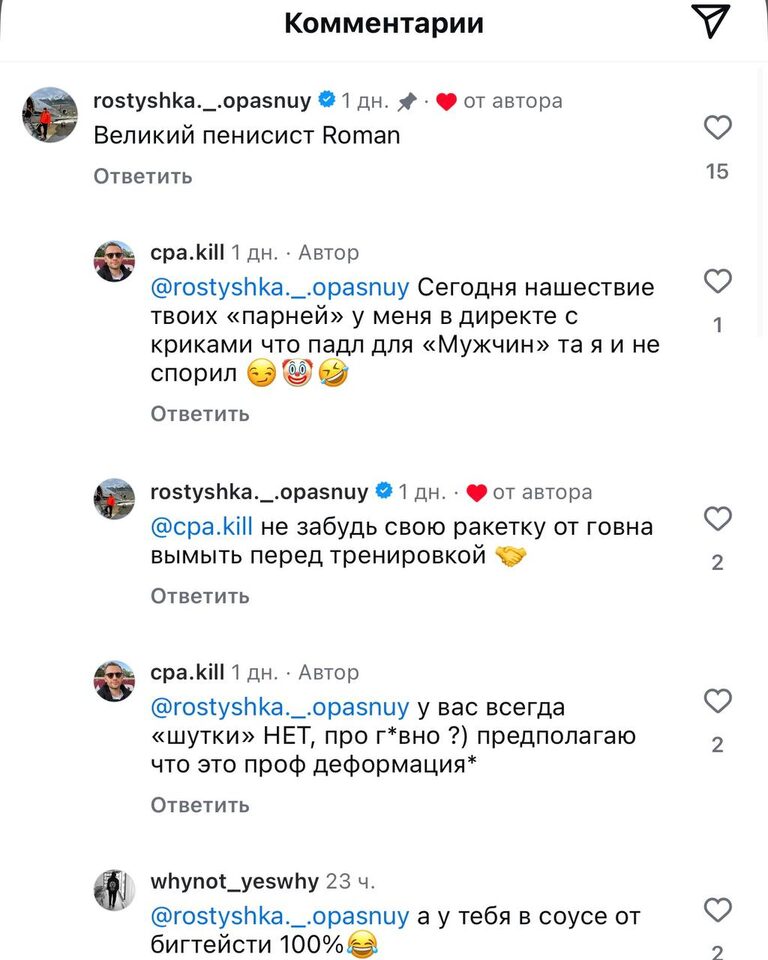This screenshot has width=768, height=960.
Task: Tap the pin icon on top comment
Action: coord(407,101)
